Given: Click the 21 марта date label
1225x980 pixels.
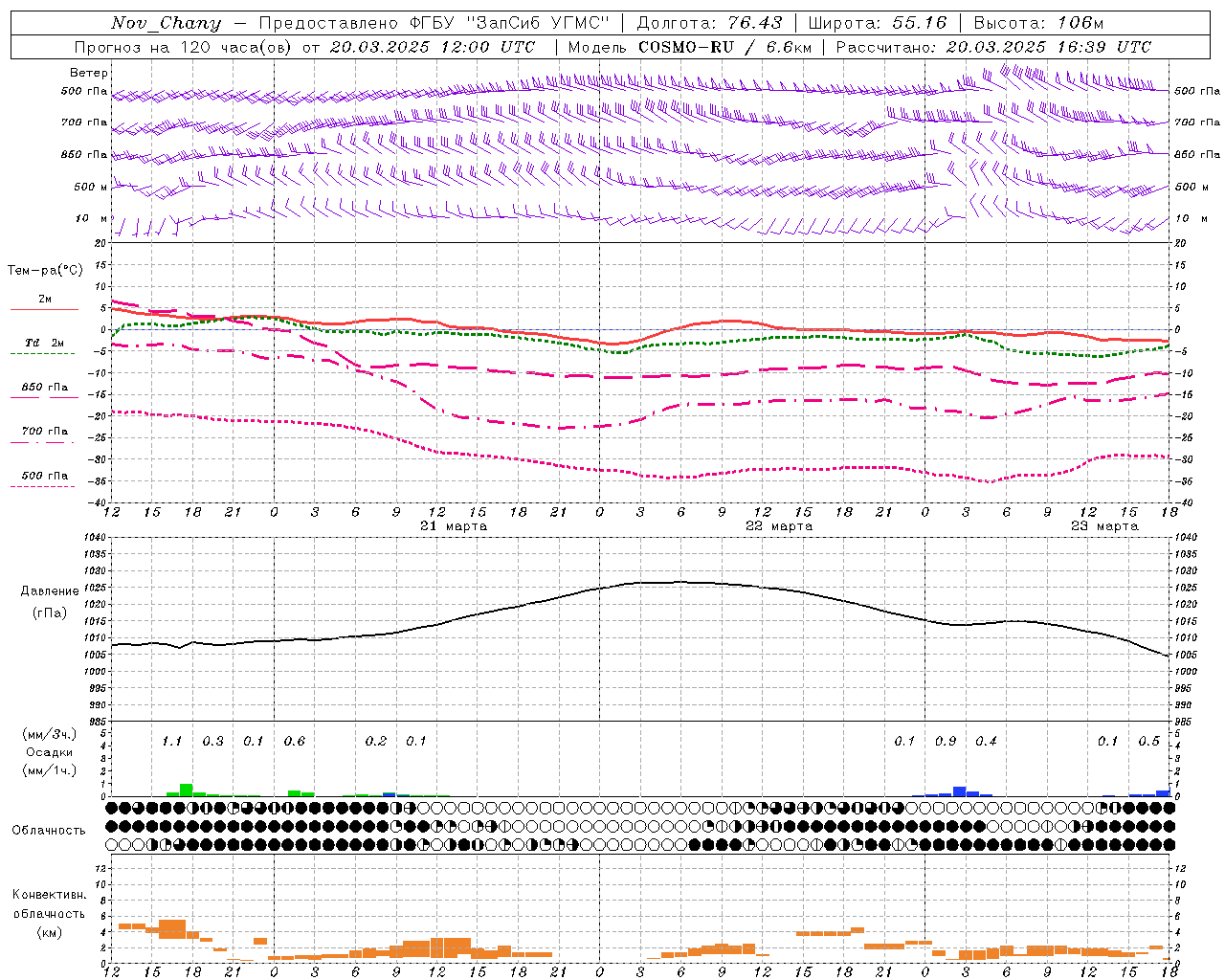Looking at the screenshot, I should 454,526.
